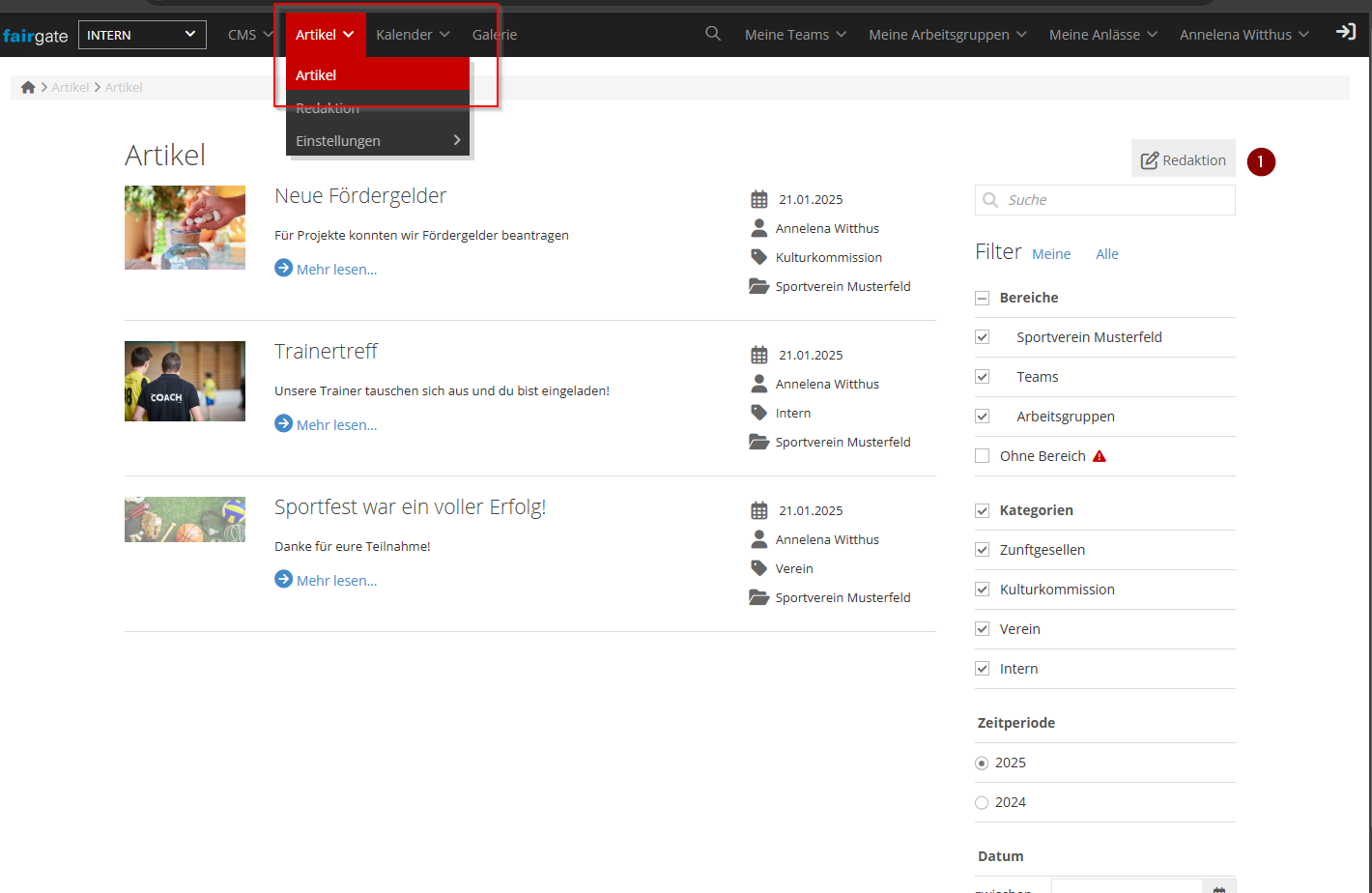Open the Einstellungen submenu entry

(377, 140)
